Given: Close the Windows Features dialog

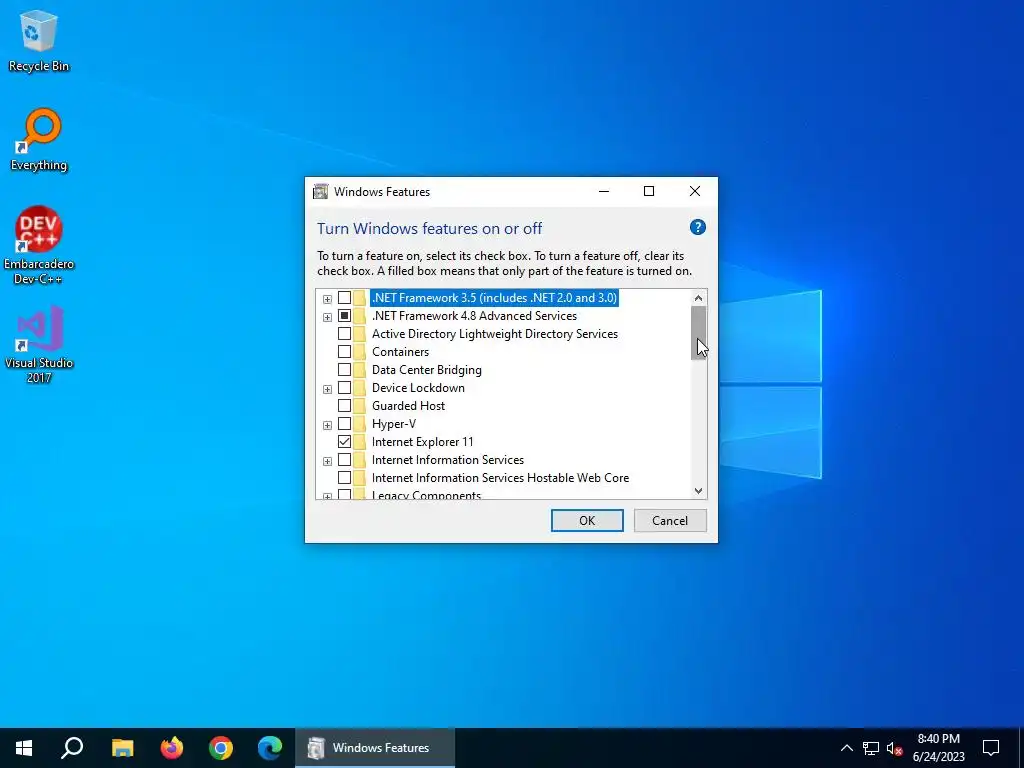Looking at the screenshot, I should click(695, 191).
